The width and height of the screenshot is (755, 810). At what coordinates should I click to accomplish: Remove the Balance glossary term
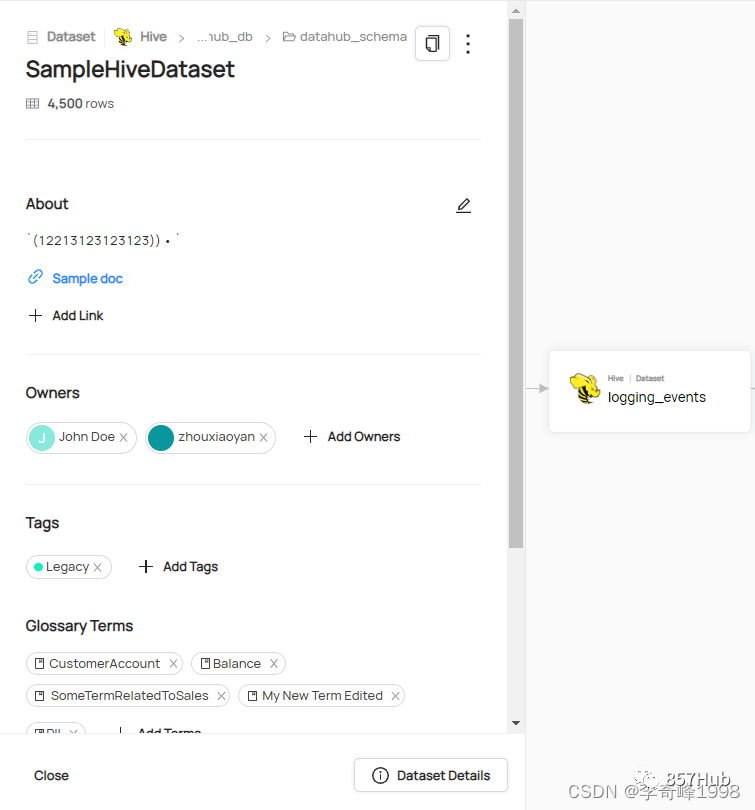coord(274,664)
